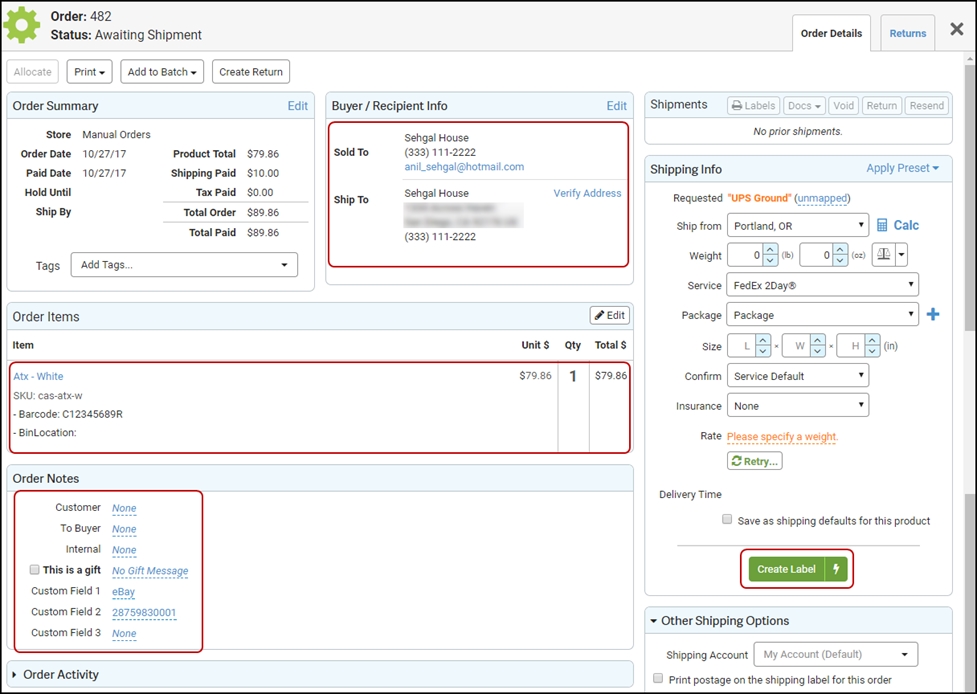977x694 pixels.
Task: Click the Verify Address link
Action: pos(587,193)
